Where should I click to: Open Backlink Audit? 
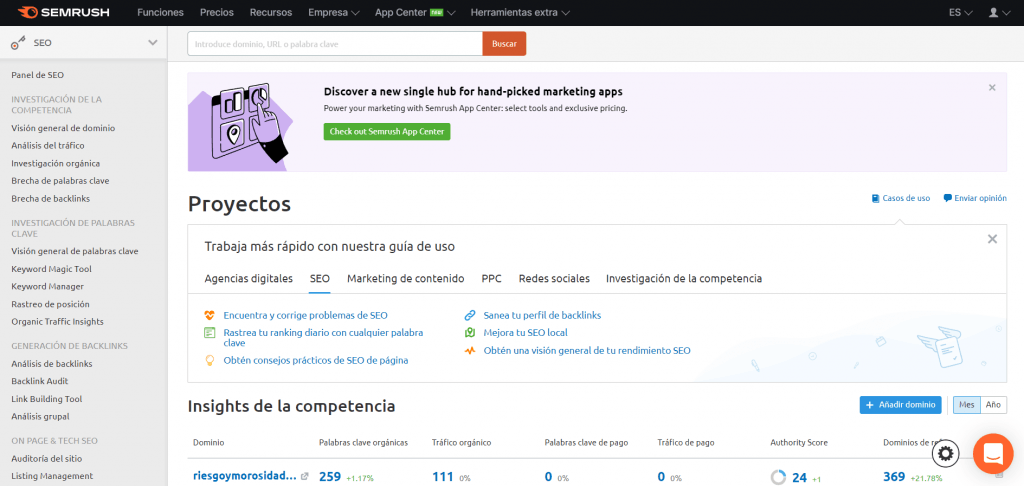(x=40, y=381)
